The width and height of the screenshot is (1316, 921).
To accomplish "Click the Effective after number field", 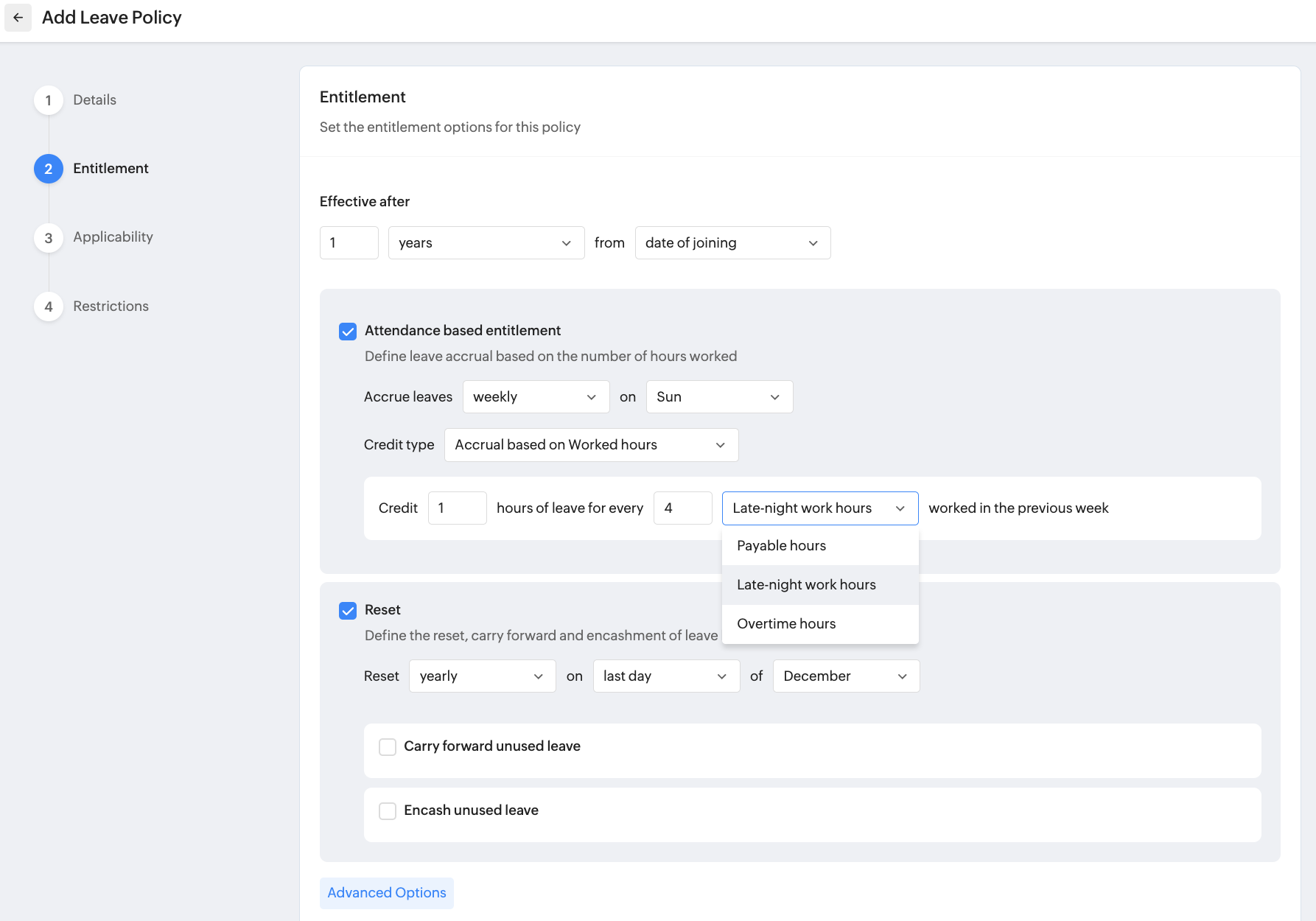I will click(x=349, y=243).
